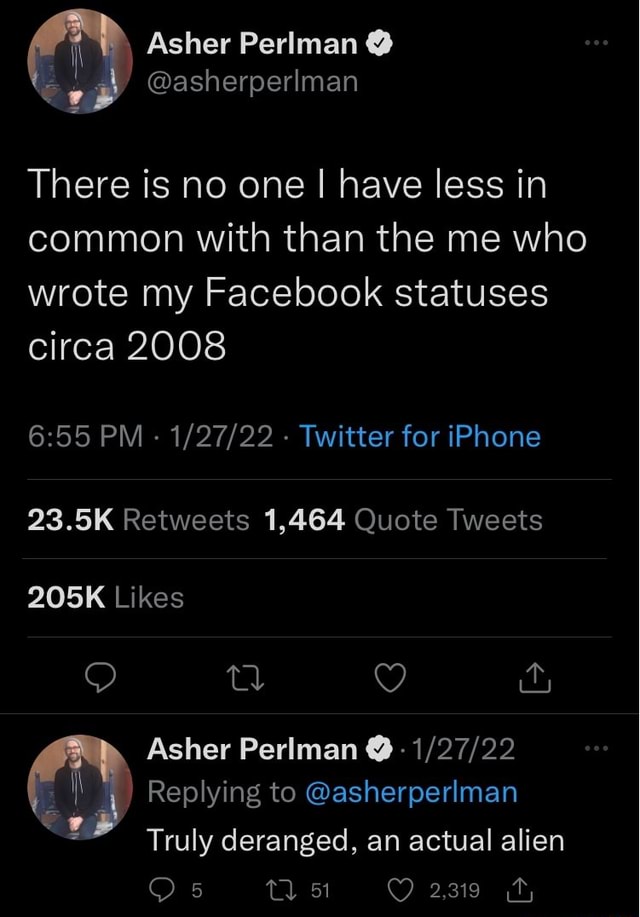Viewport: 640px width, 917px height.
Task: Click the Twitter for iPhone link
Action: [420, 436]
